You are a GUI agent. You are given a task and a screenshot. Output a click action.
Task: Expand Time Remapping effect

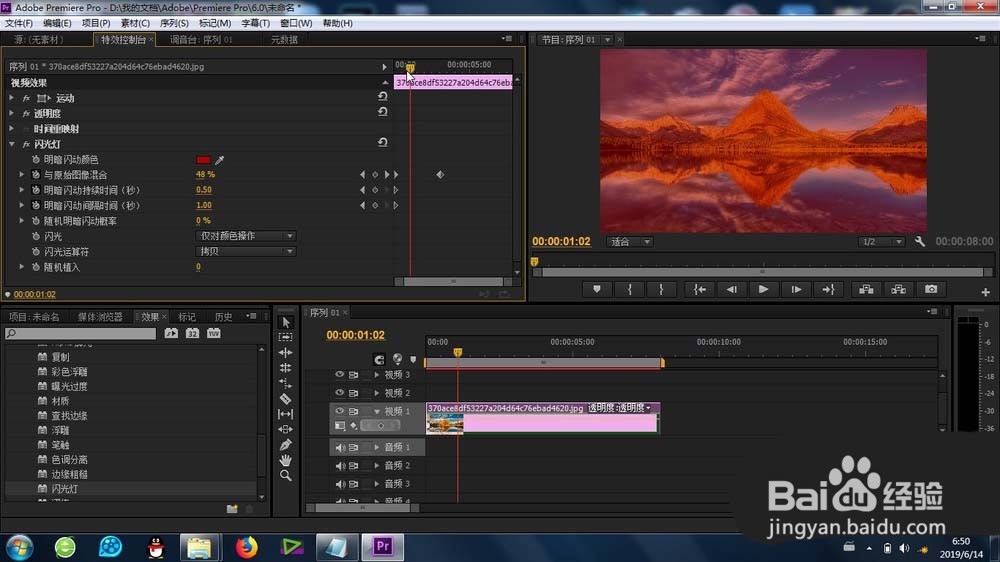[x=11, y=128]
